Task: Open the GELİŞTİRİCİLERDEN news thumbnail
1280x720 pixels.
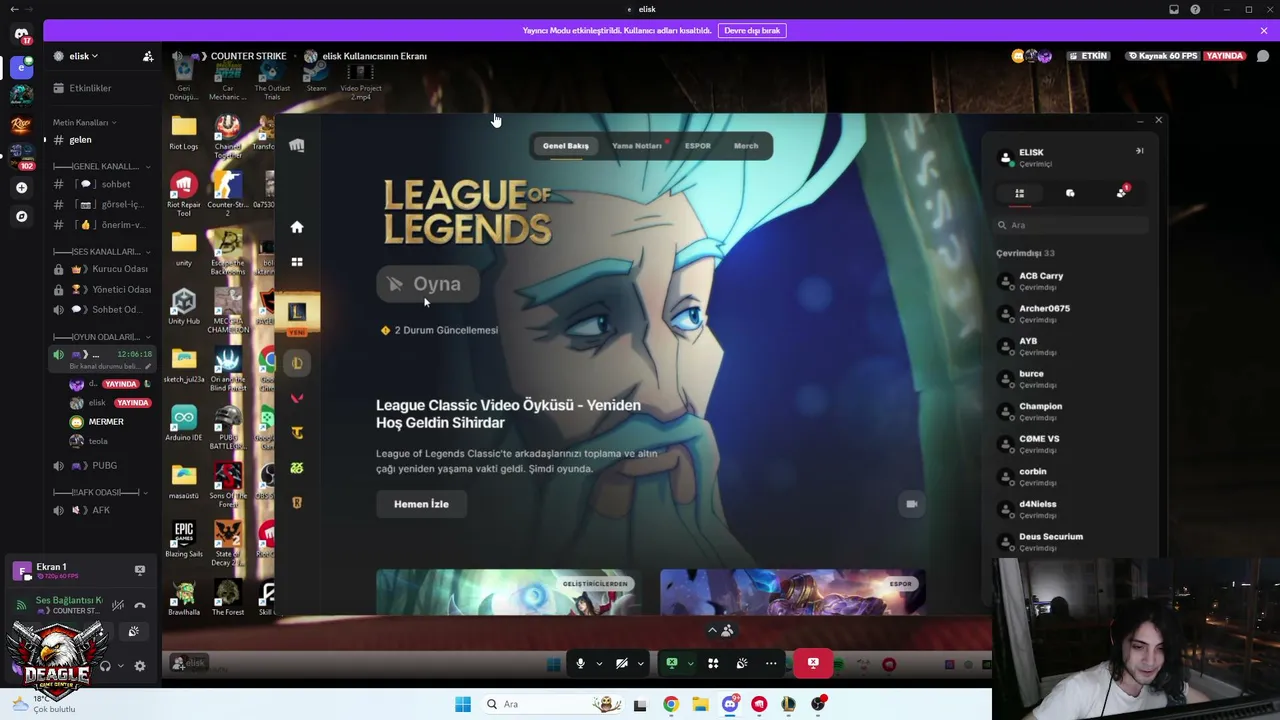Action: (x=508, y=592)
